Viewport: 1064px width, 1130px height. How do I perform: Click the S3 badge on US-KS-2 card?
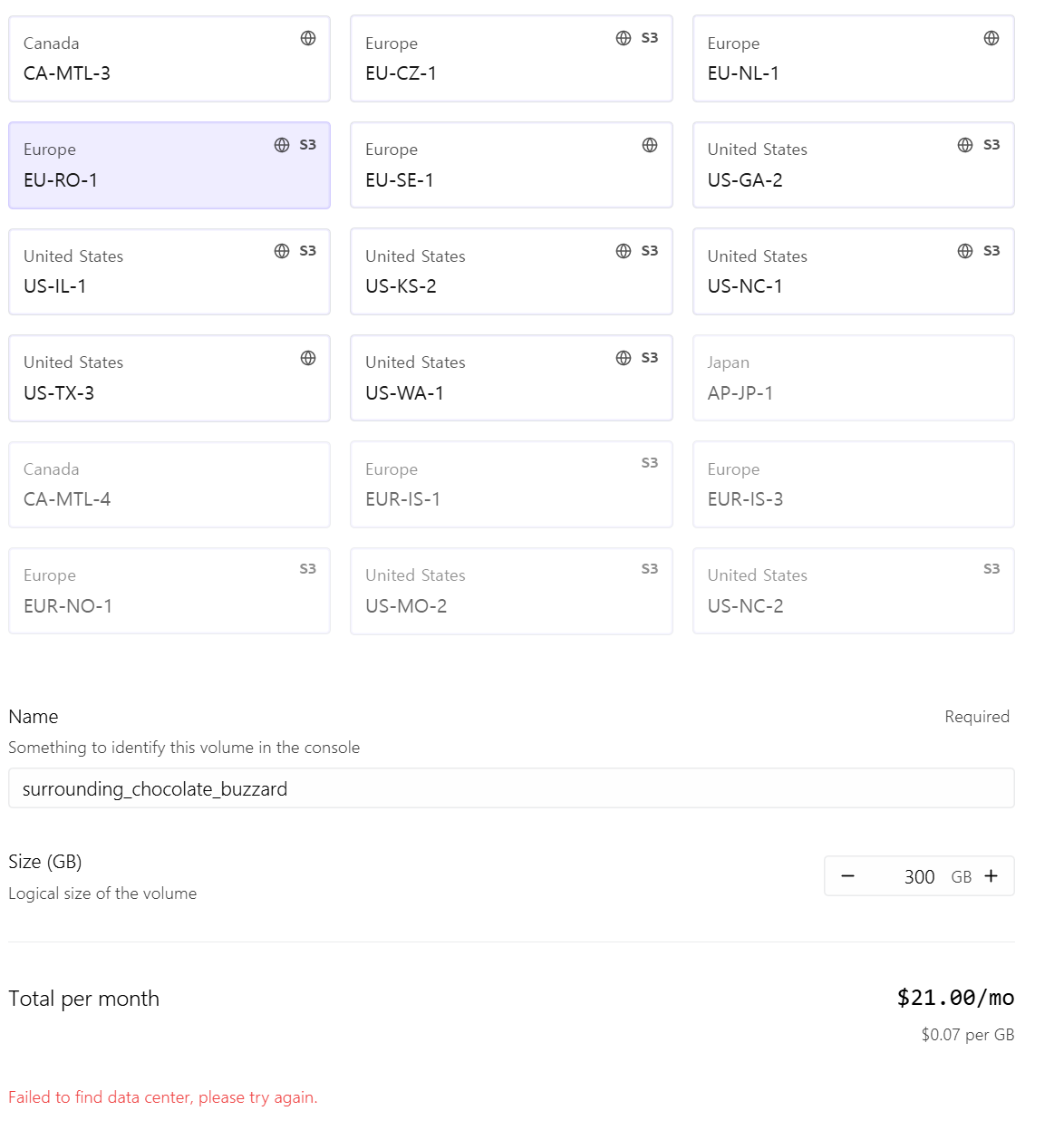pyautogui.click(x=650, y=251)
